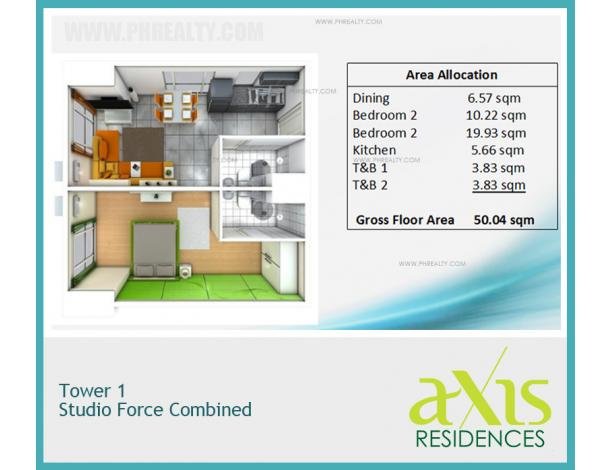Select the Area Allocation table header

click(451, 75)
